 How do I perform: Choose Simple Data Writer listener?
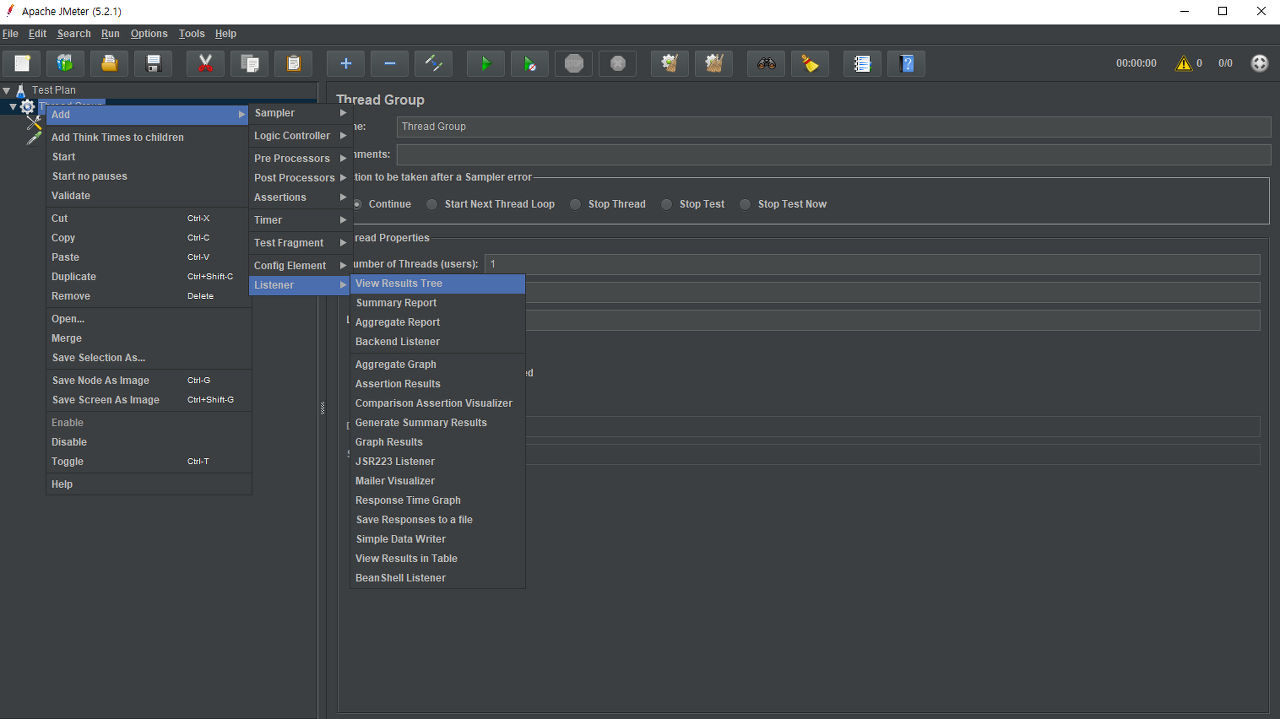point(438,539)
